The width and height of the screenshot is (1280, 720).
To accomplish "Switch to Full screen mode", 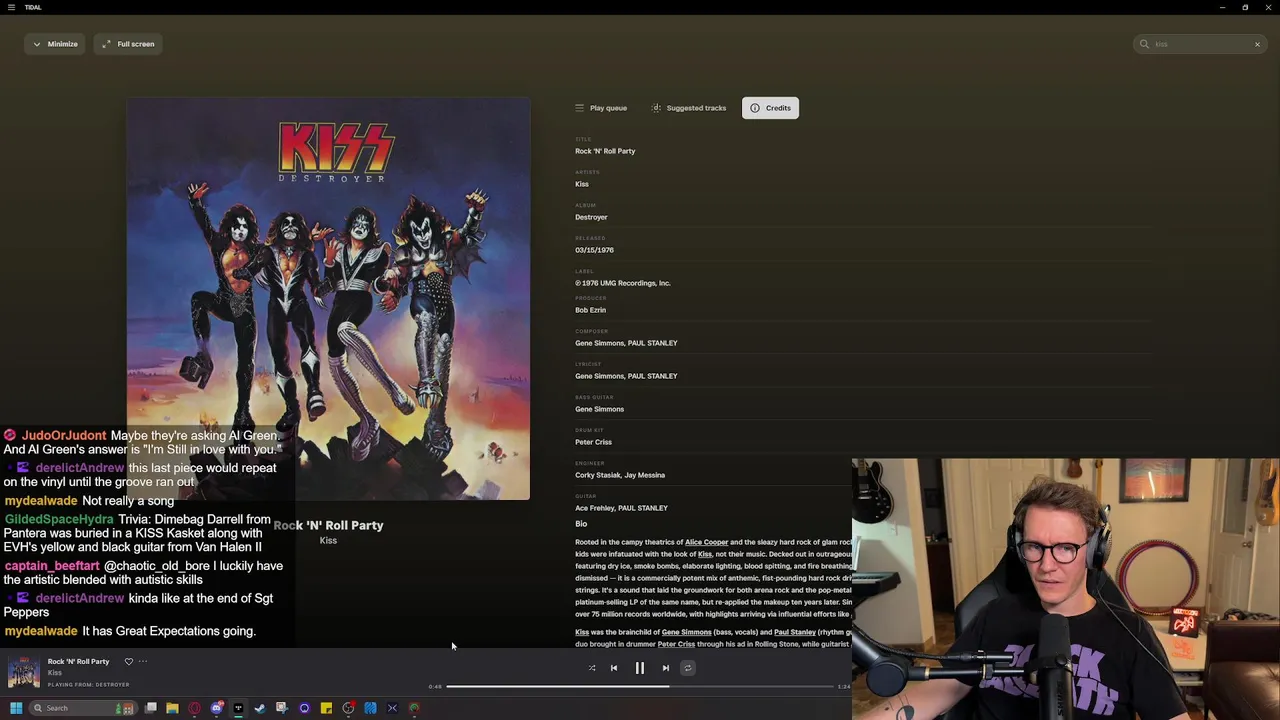I will (128, 44).
